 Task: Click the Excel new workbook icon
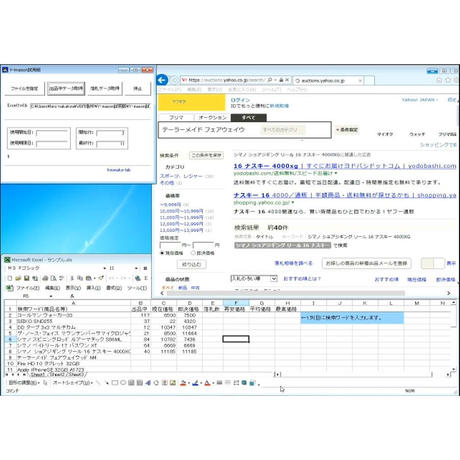[x=10, y=278]
